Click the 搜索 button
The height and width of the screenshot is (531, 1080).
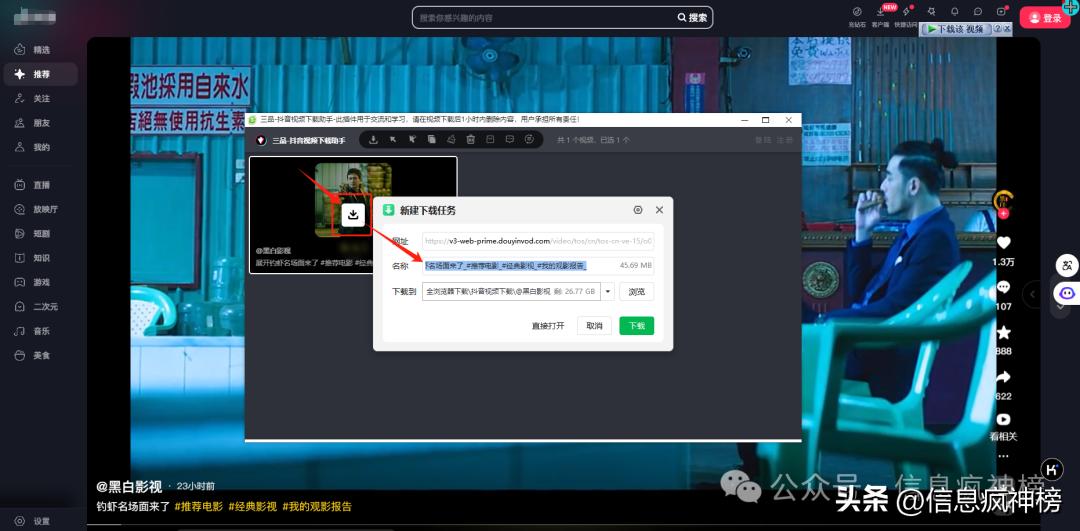[693, 18]
